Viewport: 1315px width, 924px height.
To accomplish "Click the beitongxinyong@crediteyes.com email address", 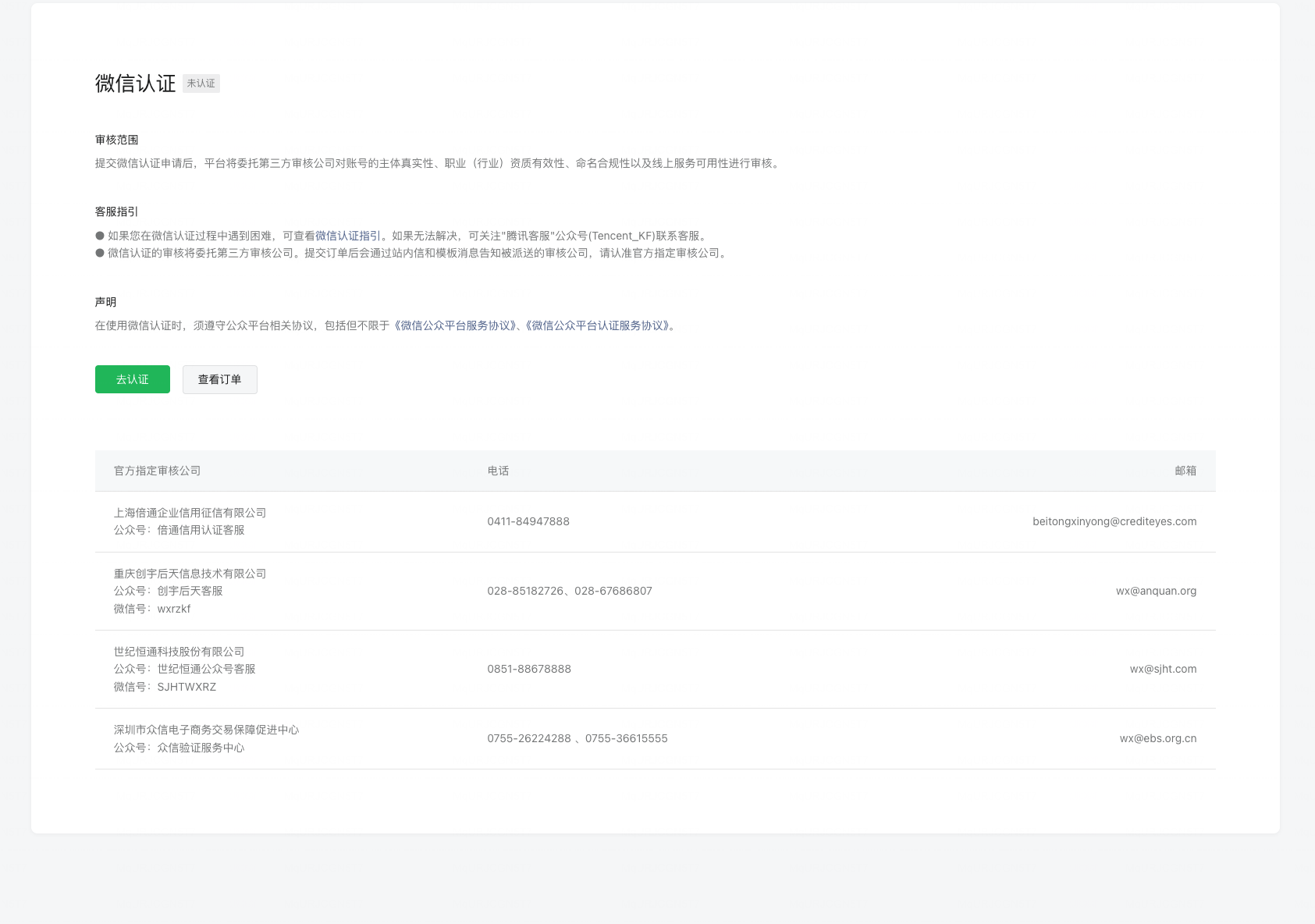I will [x=1114, y=521].
